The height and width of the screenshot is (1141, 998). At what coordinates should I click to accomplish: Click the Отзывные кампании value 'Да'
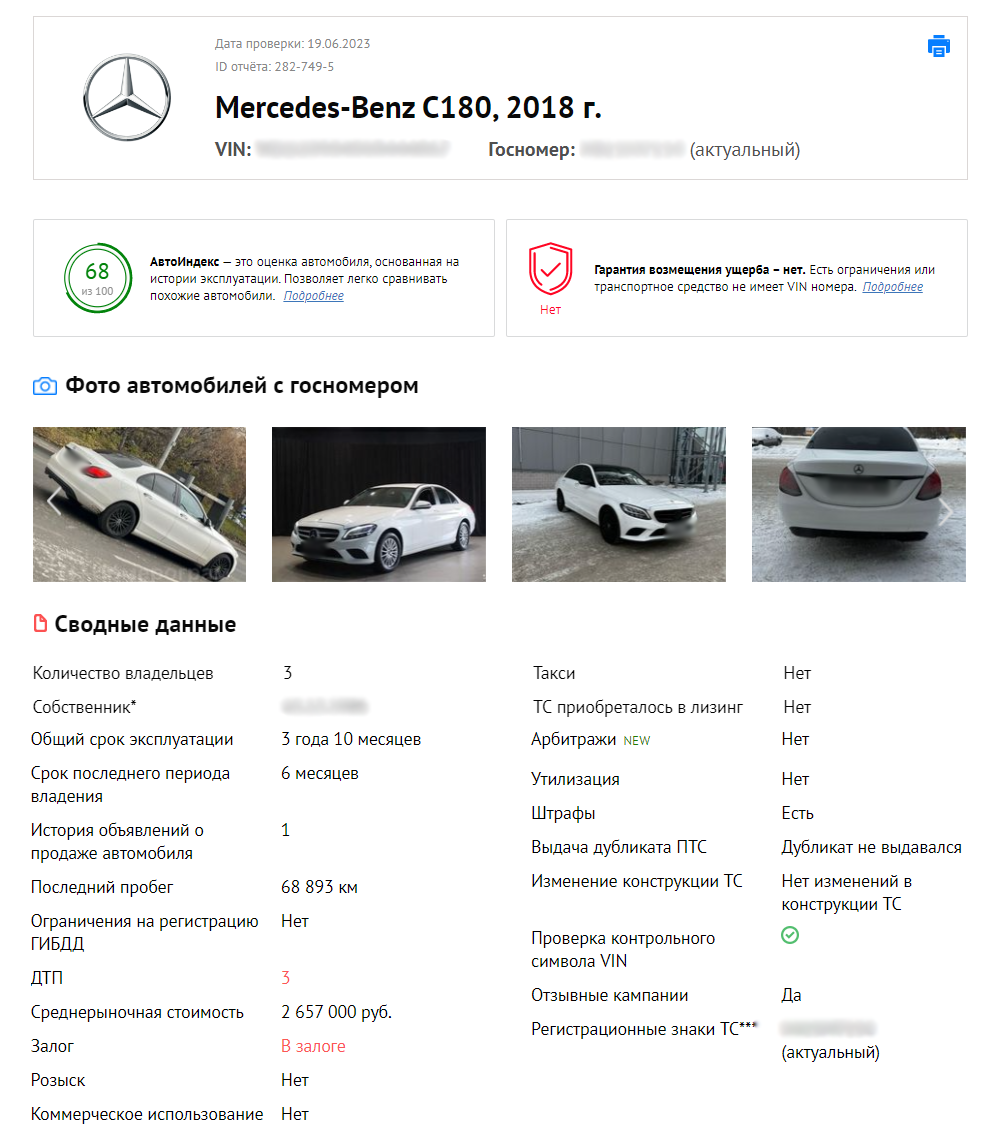click(x=791, y=995)
